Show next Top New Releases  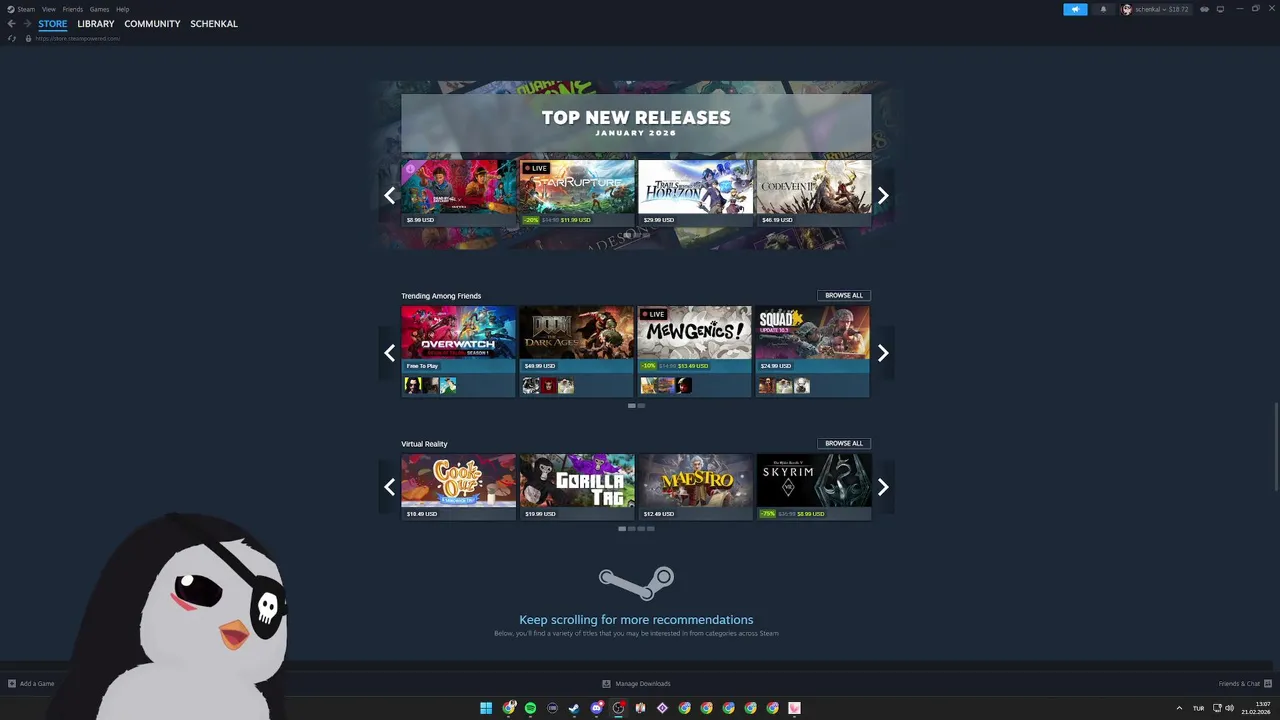click(x=883, y=196)
